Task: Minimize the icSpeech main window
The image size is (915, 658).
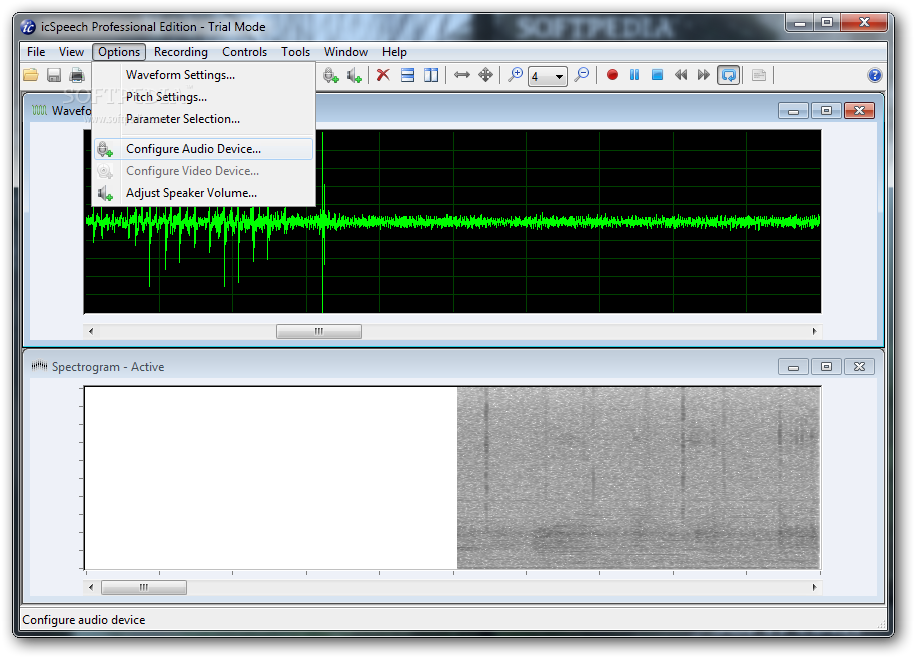Action: 799,23
